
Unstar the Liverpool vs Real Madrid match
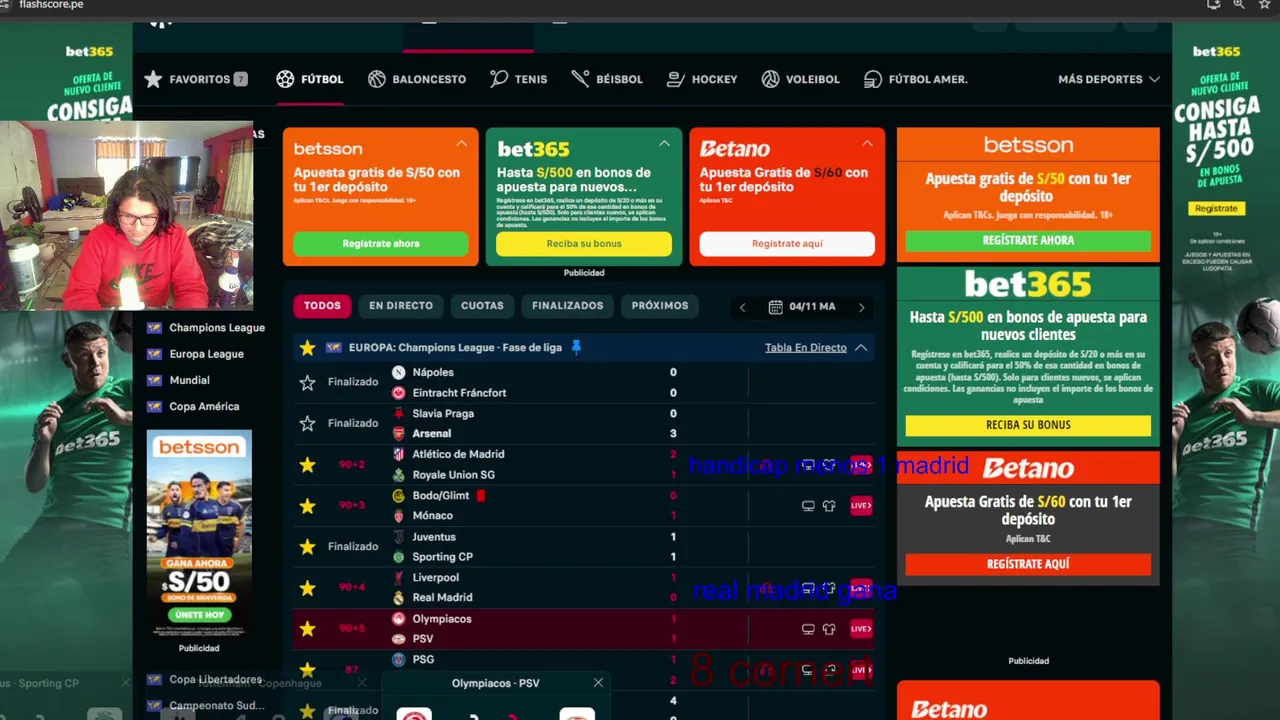[307, 588]
